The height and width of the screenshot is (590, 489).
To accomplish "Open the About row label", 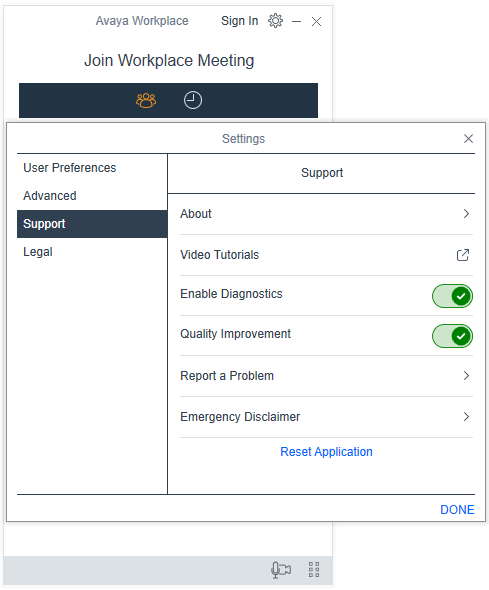I will 196,214.
